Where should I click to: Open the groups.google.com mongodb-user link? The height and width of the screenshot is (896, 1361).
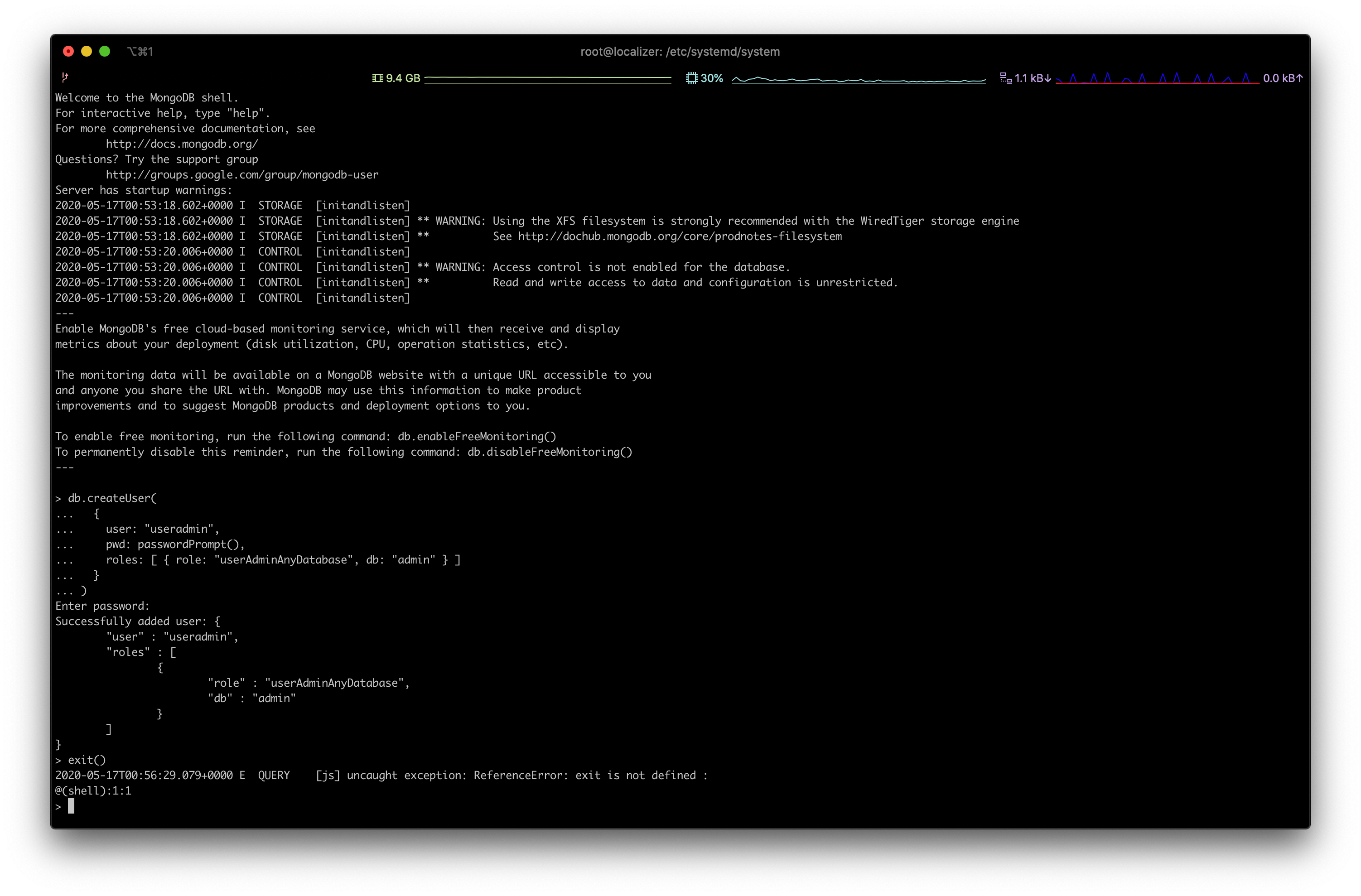(x=242, y=174)
